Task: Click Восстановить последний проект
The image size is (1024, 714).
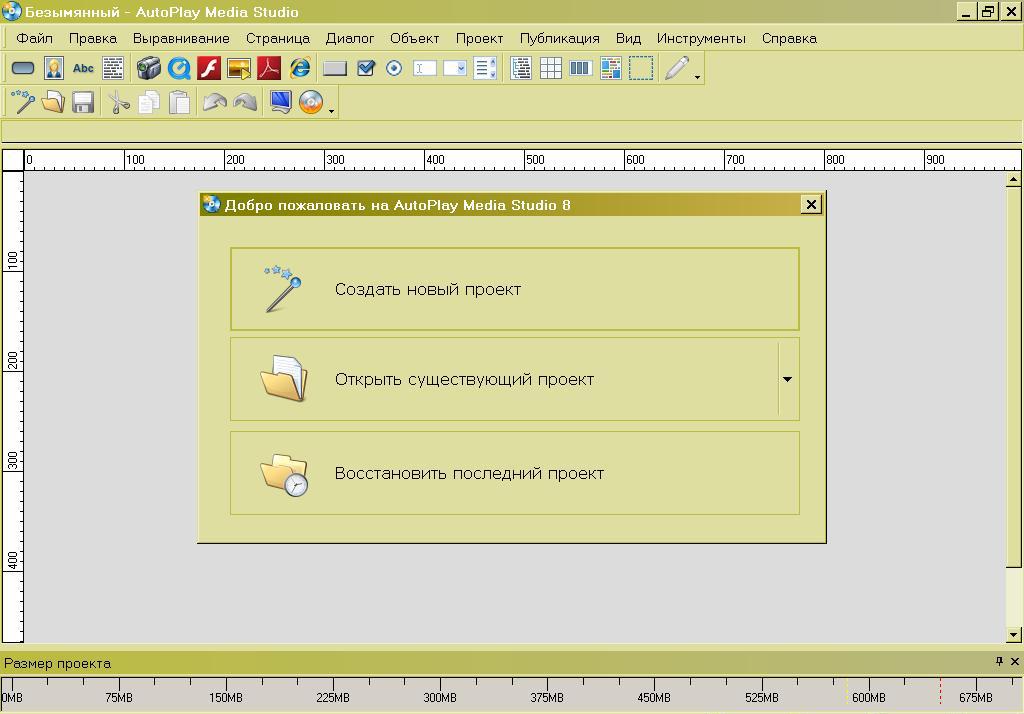Action: click(515, 473)
